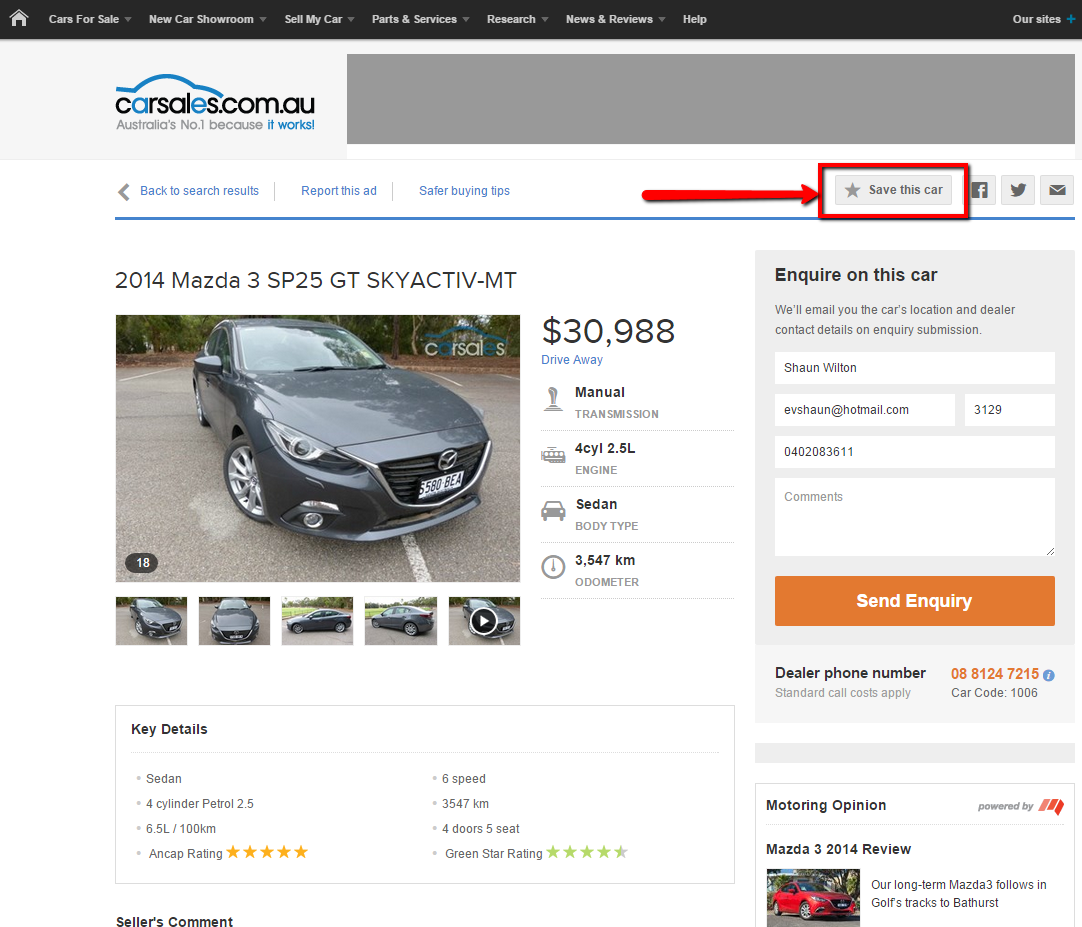Open the Research dropdown menu

tap(518, 19)
